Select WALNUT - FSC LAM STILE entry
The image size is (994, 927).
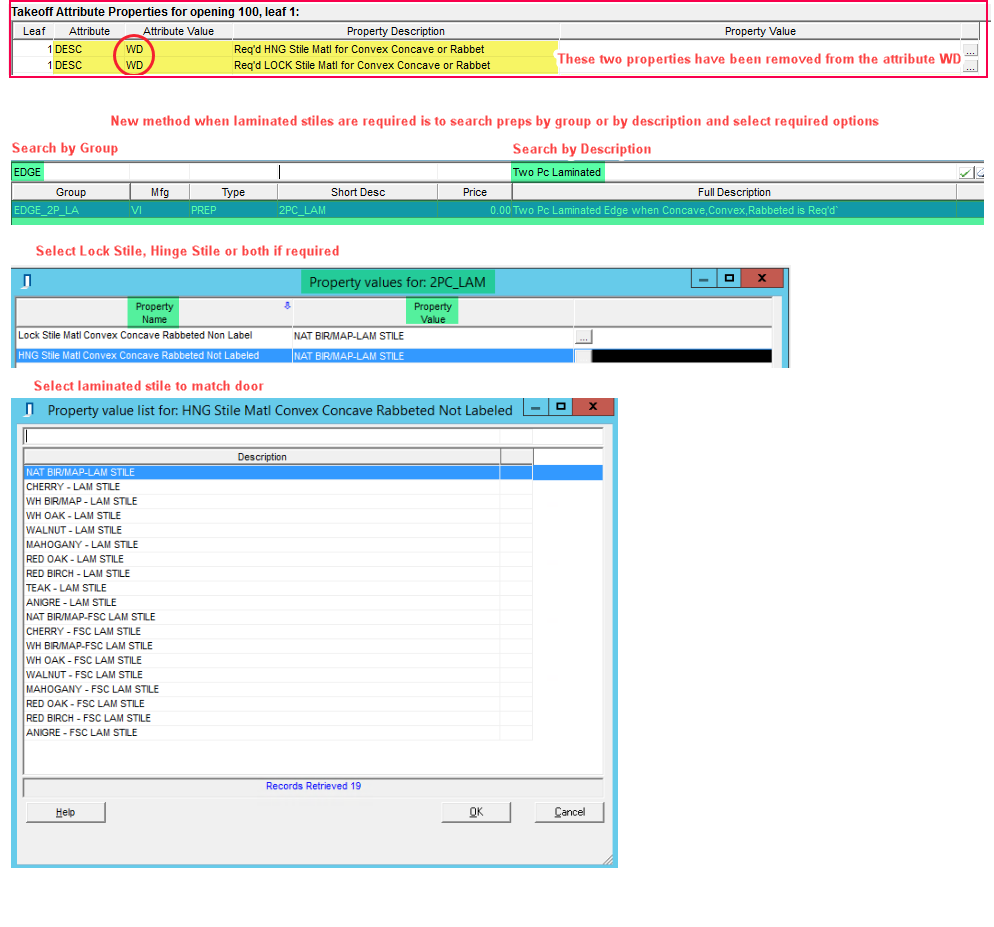(x=84, y=675)
